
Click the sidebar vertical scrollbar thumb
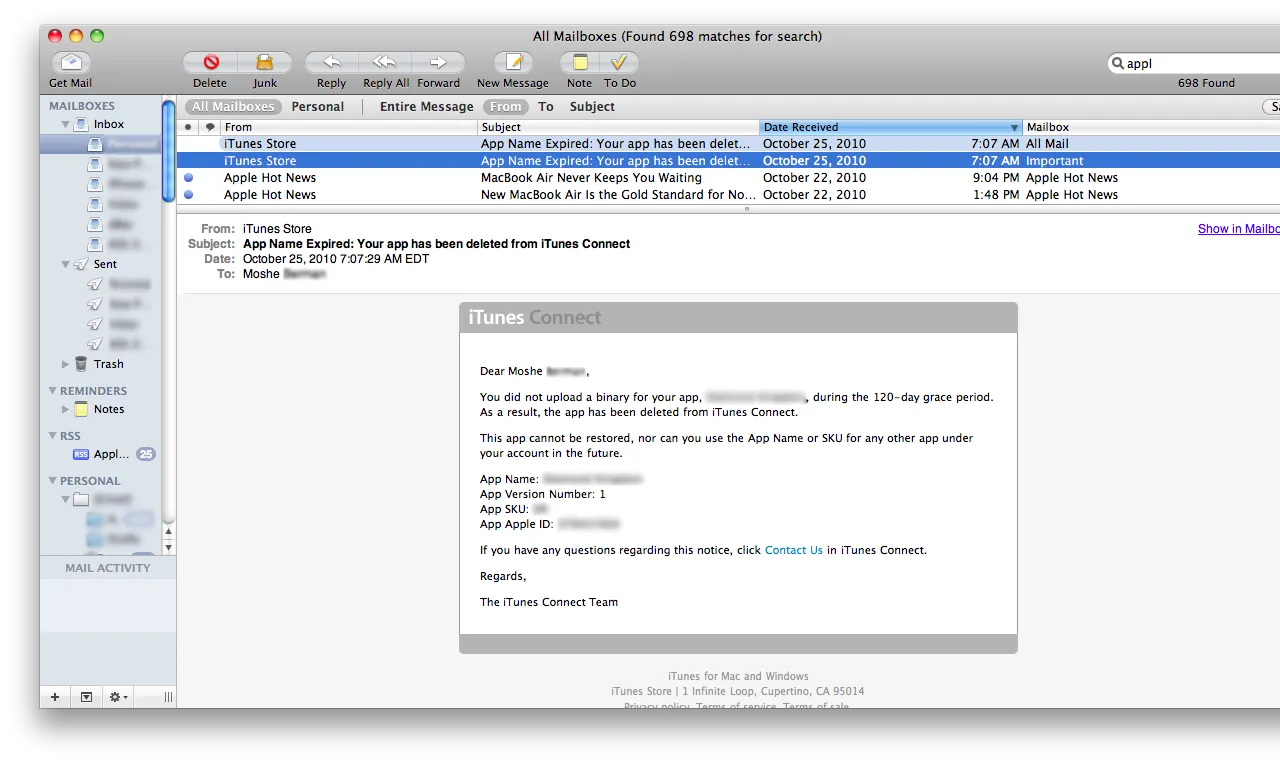click(x=168, y=150)
